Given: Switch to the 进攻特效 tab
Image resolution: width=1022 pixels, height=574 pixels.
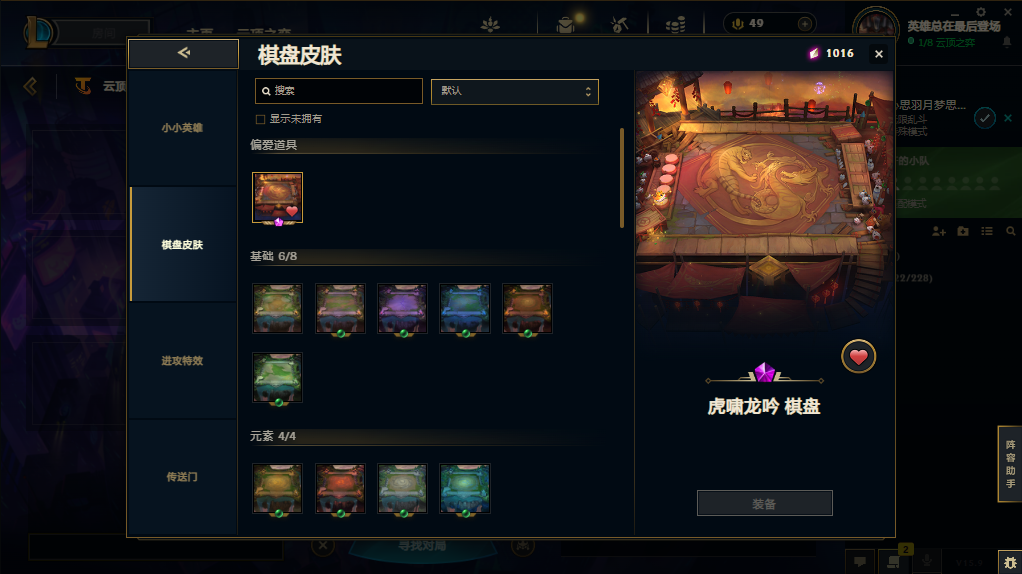Looking at the screenshot, I should [x=182, y=361].
